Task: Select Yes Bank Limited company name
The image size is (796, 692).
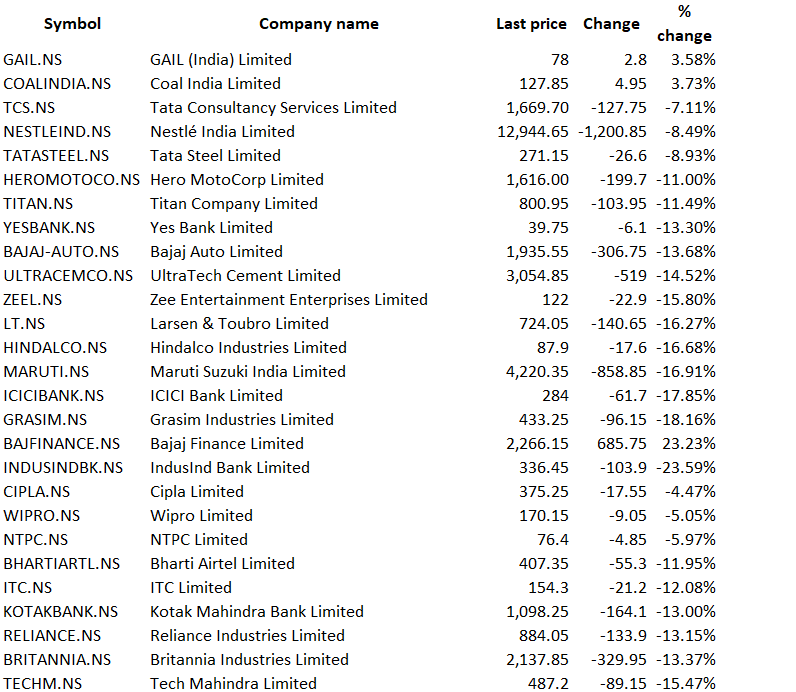Action: (x=211, y=228)
